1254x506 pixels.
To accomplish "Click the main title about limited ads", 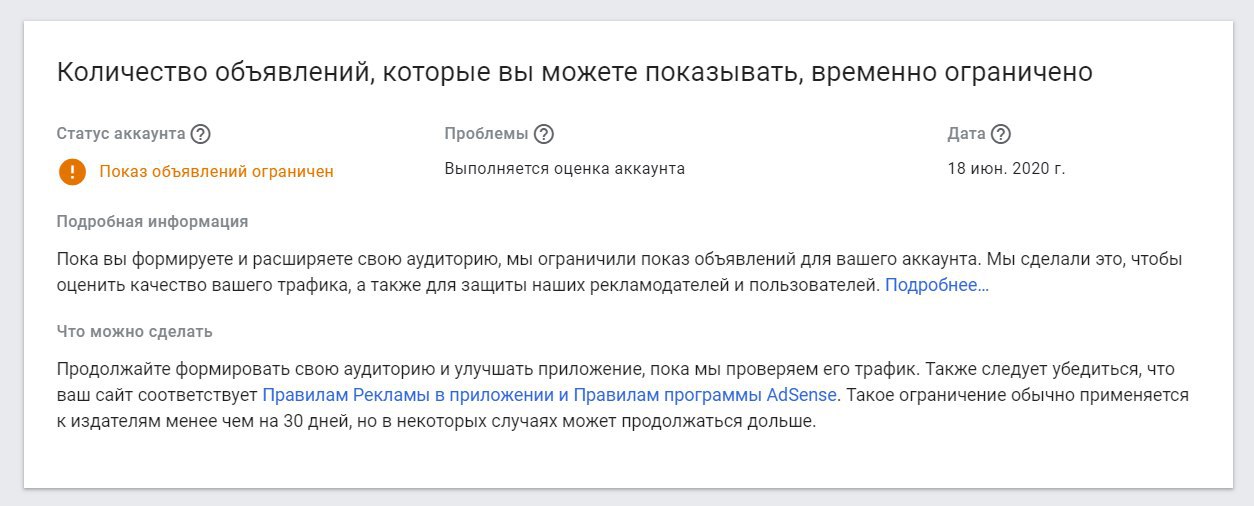I will pos(574,73).
